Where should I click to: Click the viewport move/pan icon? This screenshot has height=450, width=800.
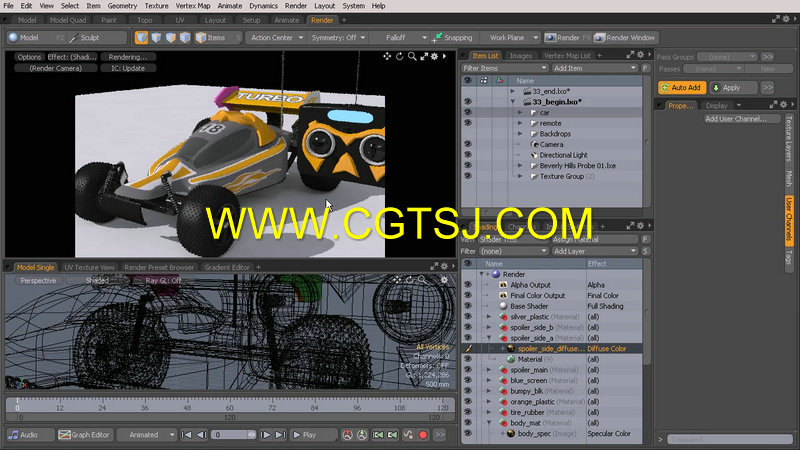point(387,57)
